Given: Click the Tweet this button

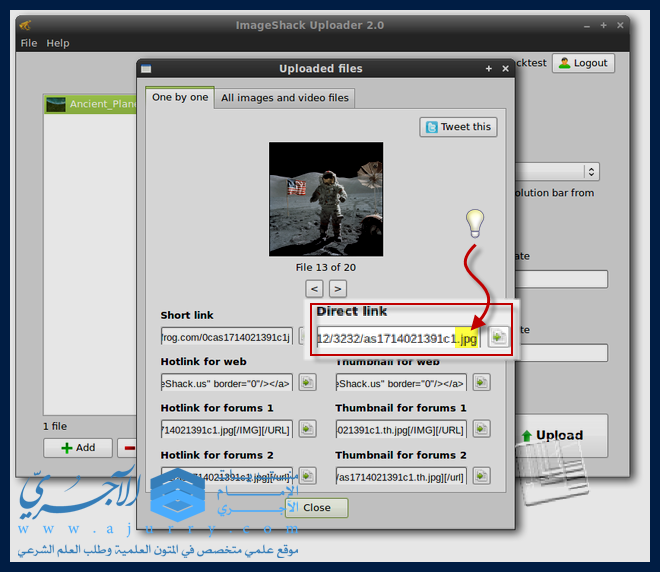Looking at the screenshot, I should pyautogui.click(x=458, y=127).
